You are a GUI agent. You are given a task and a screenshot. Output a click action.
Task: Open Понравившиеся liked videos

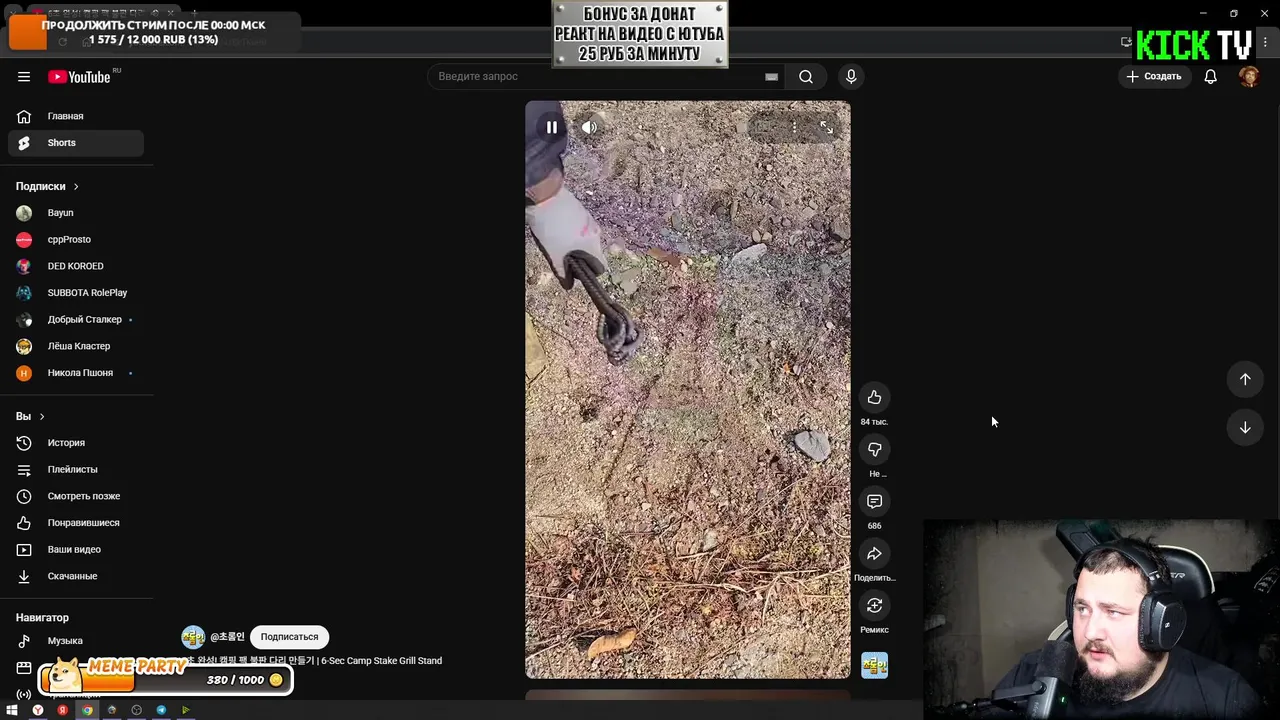click(x=76, y=523)
